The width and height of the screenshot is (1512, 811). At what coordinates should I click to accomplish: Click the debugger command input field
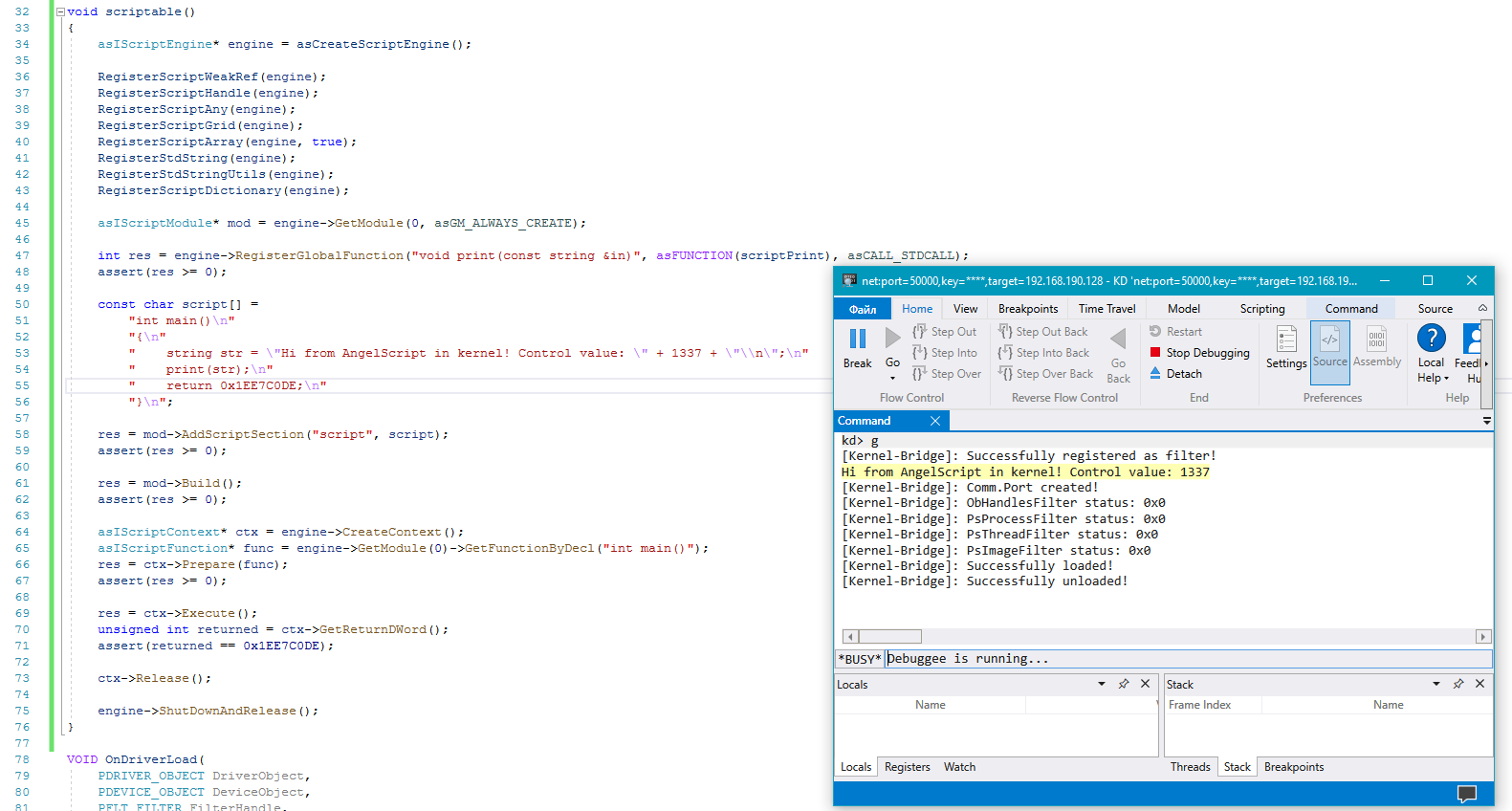[1186, 659]
